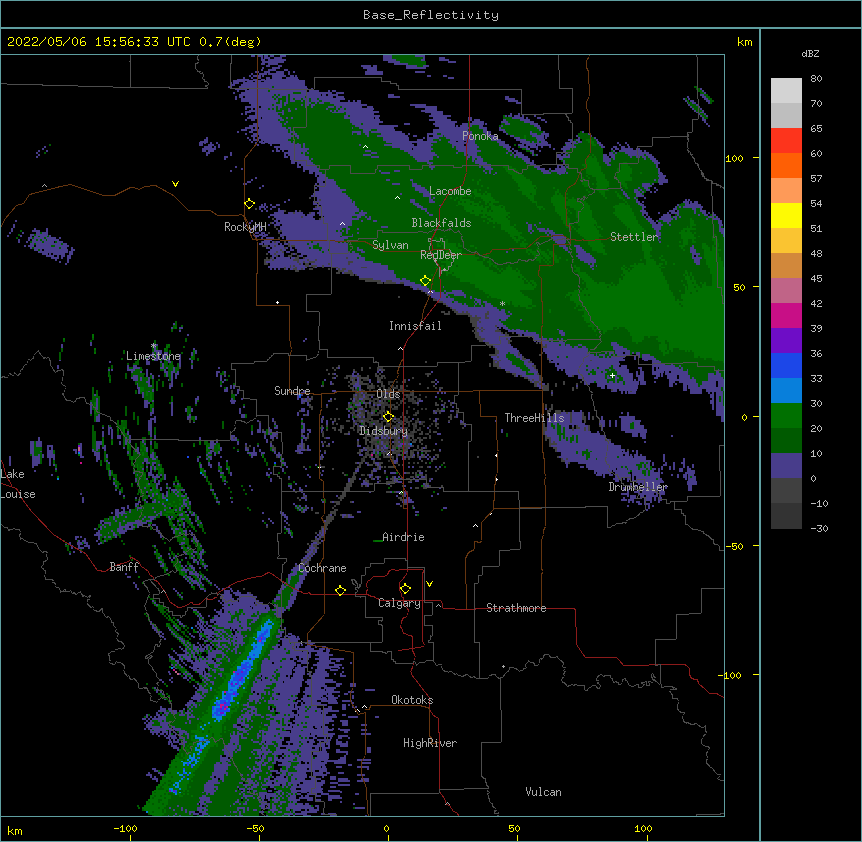Click the Cochrane city label
Viewport: 862px width, 842px height.
[322, 568]
